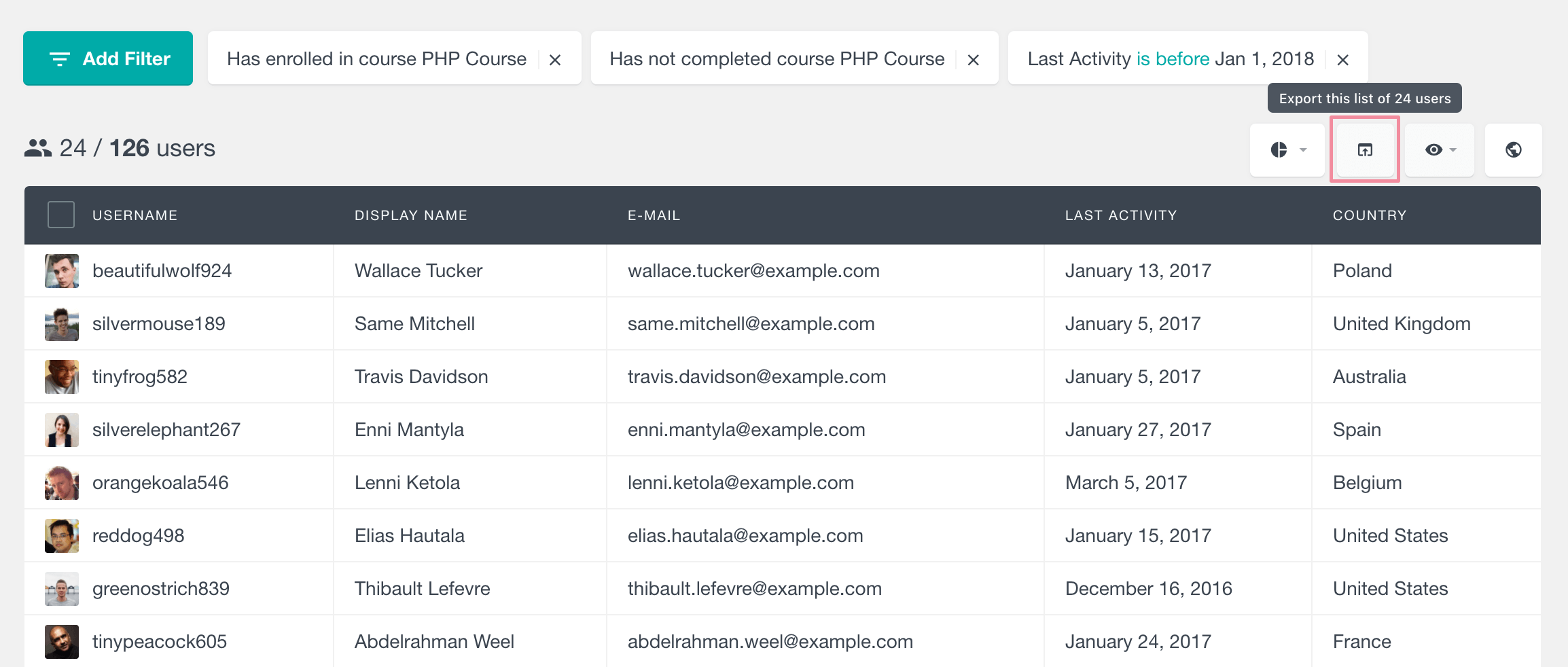Open user tinyfrog582 profile link
This screenshot has width=1568, height=667.
(140, 377)
